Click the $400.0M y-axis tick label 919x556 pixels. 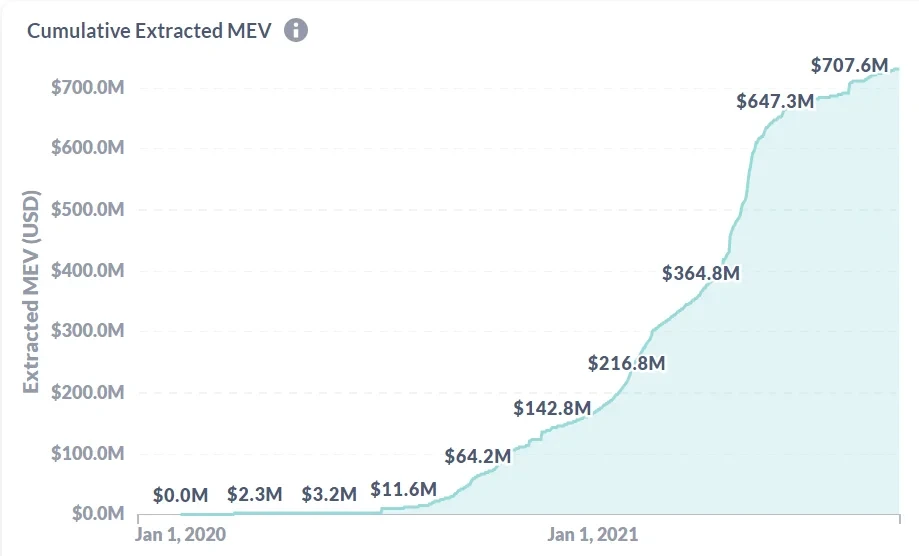pos(87,270)
